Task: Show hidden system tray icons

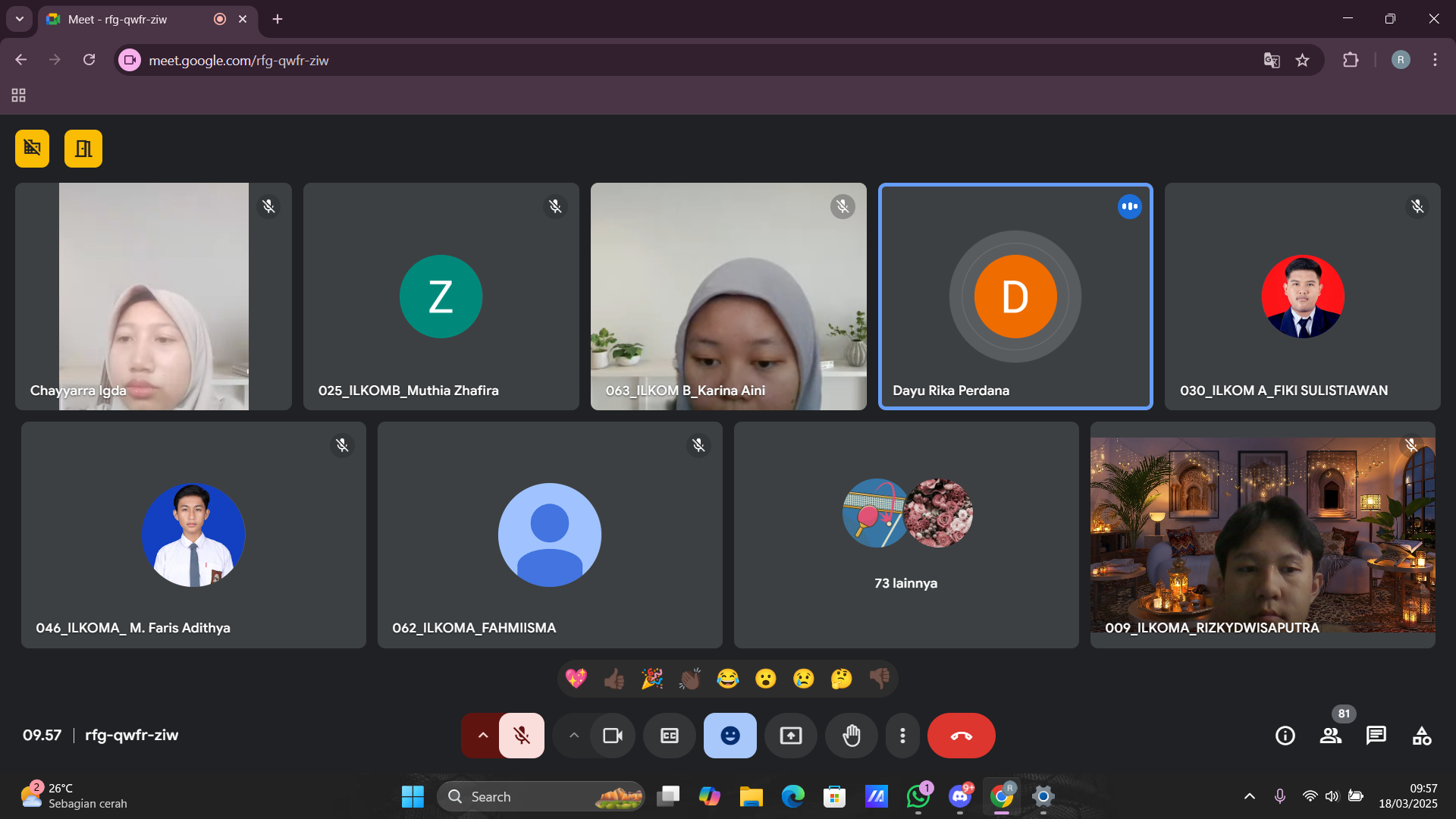Action: point(1250,796)
